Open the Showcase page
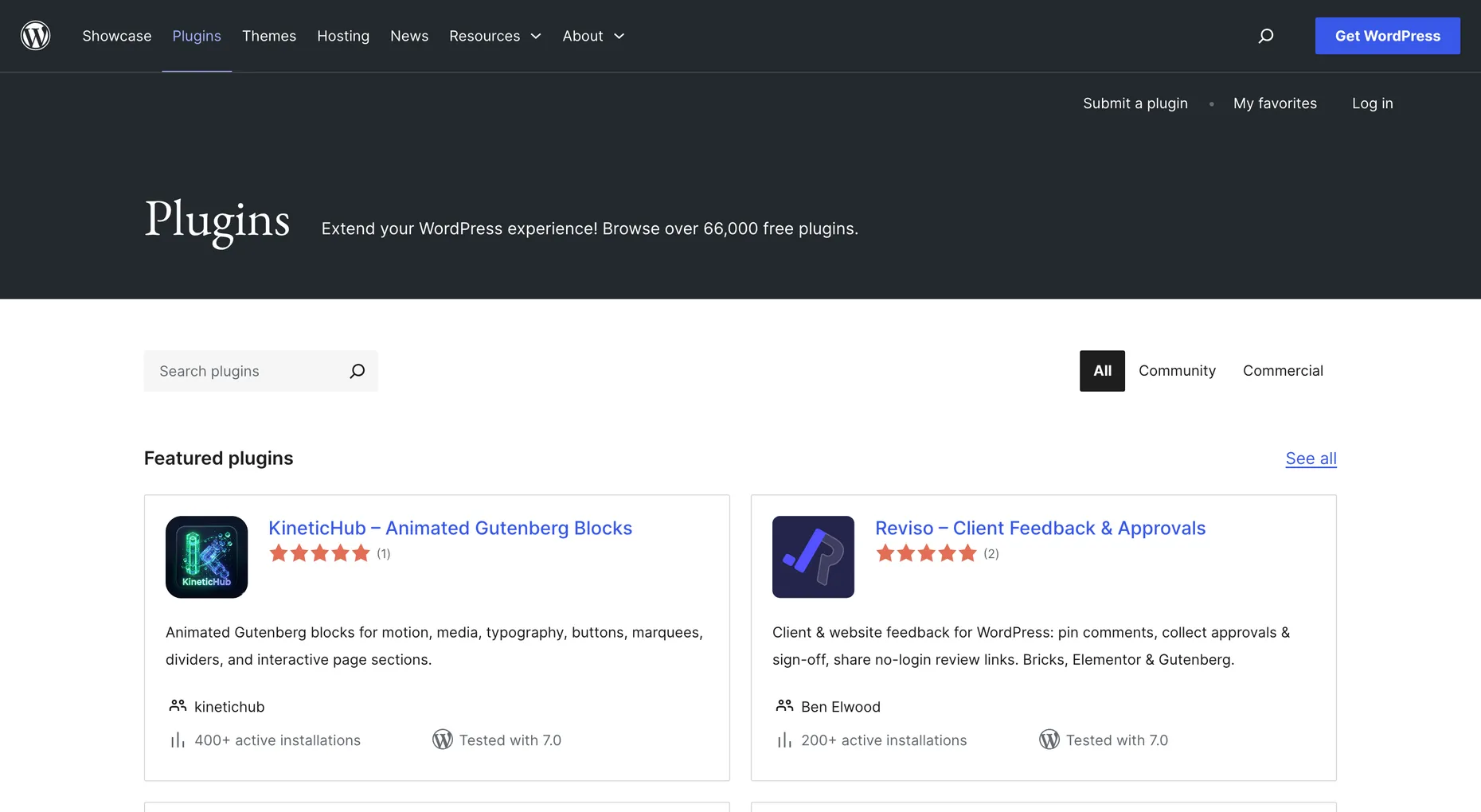Viewport: 1481px width, 812px height. pyautogui.click(x=117, y=36)
